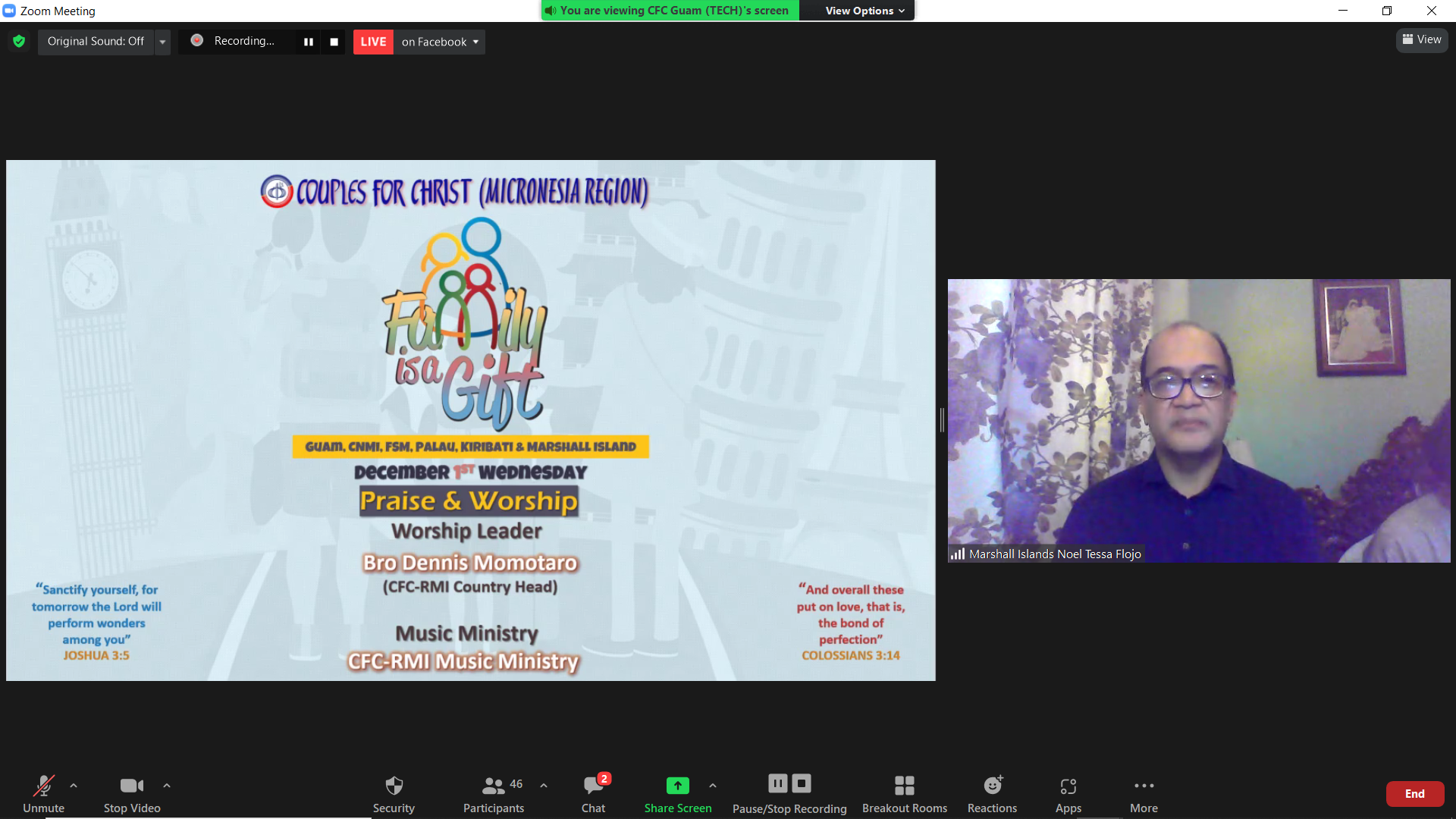
Task: Toggle Original Sound: Off
Action: (x=96, y=41)
